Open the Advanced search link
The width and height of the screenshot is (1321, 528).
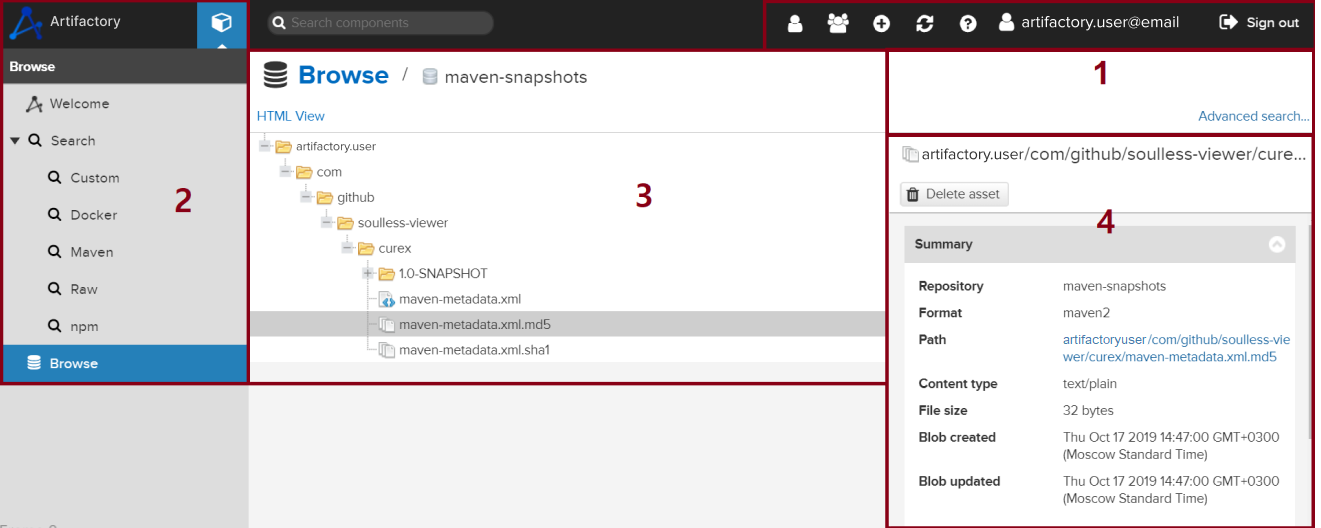click(x=1253, y=116)
